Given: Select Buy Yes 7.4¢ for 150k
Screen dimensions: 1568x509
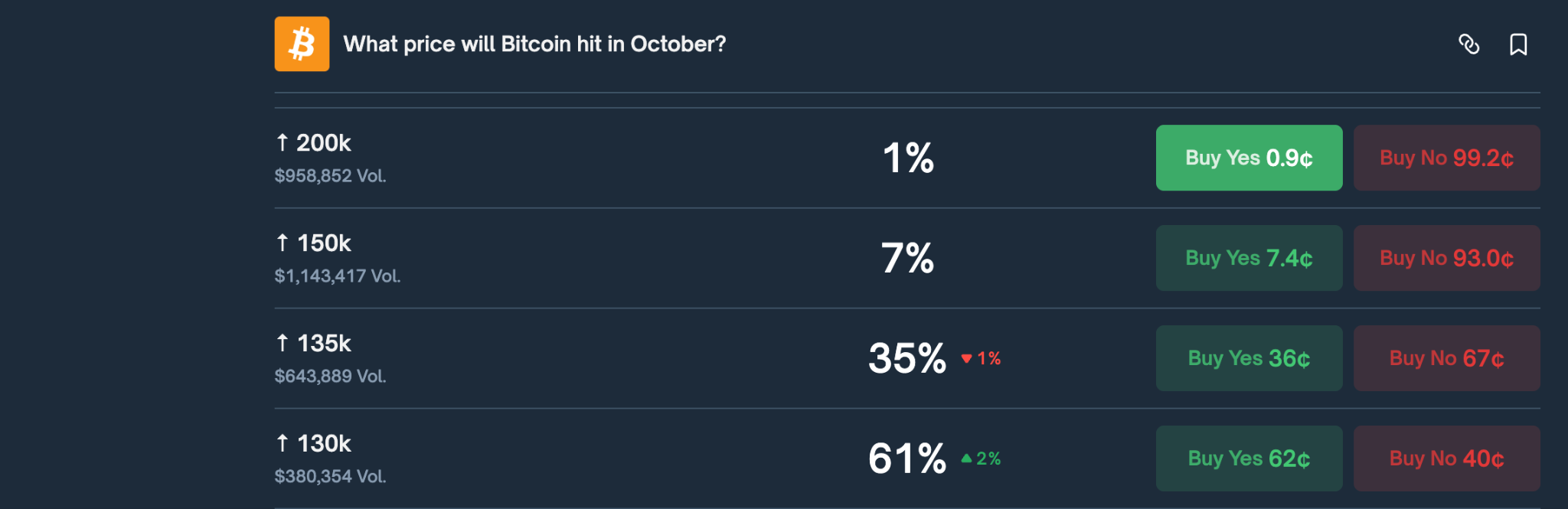Looking at the screenshot, I should [x=1249, y=258].
